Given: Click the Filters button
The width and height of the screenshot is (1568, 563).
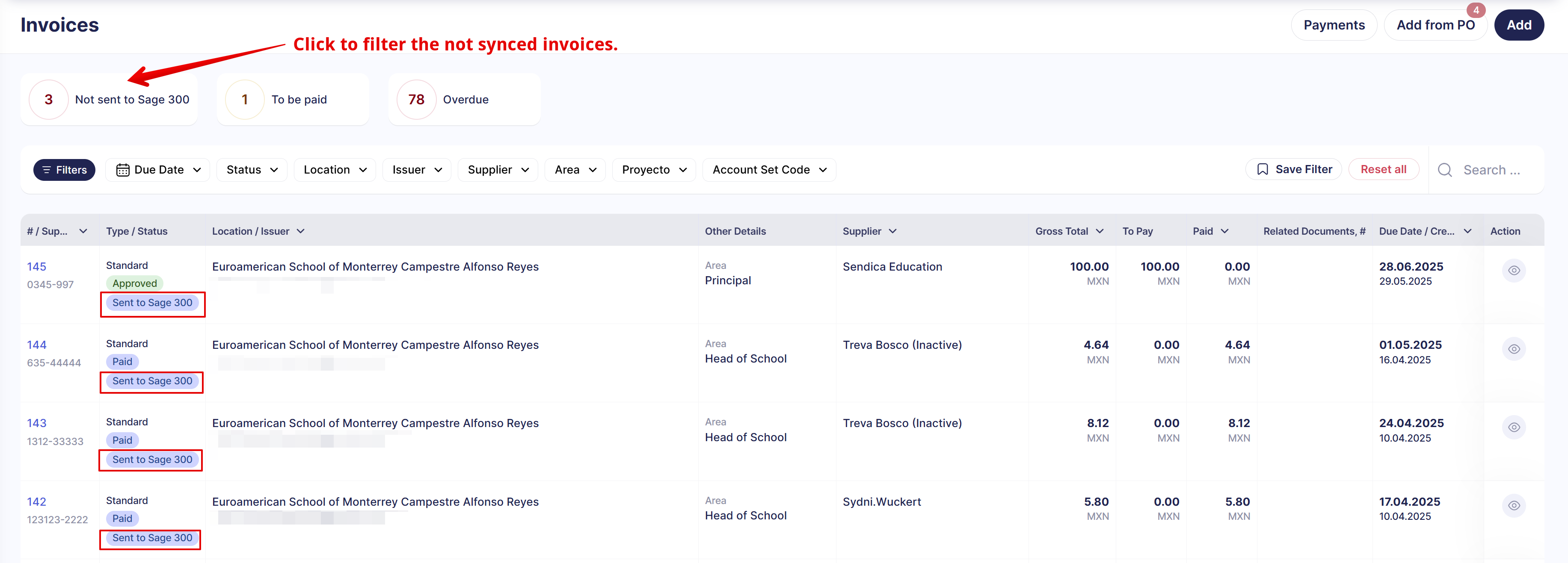Looking at the screenshot, I should tap(64, 170).
